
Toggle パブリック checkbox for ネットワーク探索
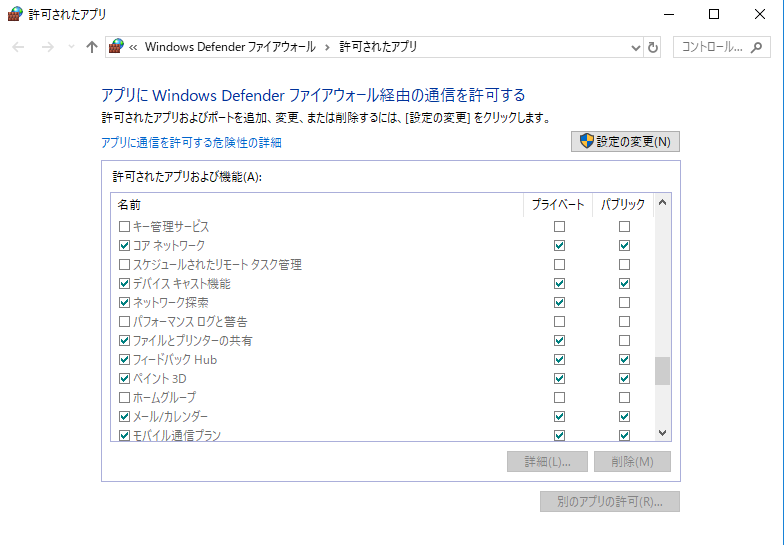pyautogui.click(x=624, y=302)
